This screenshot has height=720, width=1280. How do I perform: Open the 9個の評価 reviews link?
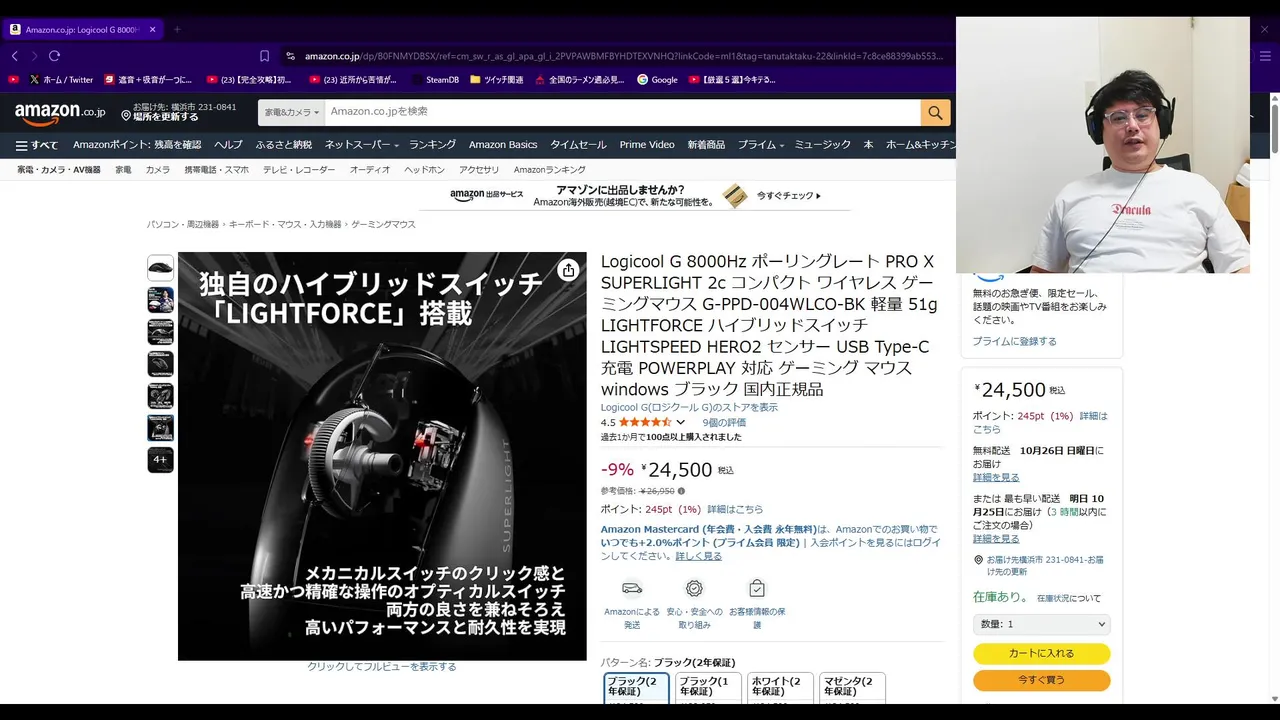[724, 423]
